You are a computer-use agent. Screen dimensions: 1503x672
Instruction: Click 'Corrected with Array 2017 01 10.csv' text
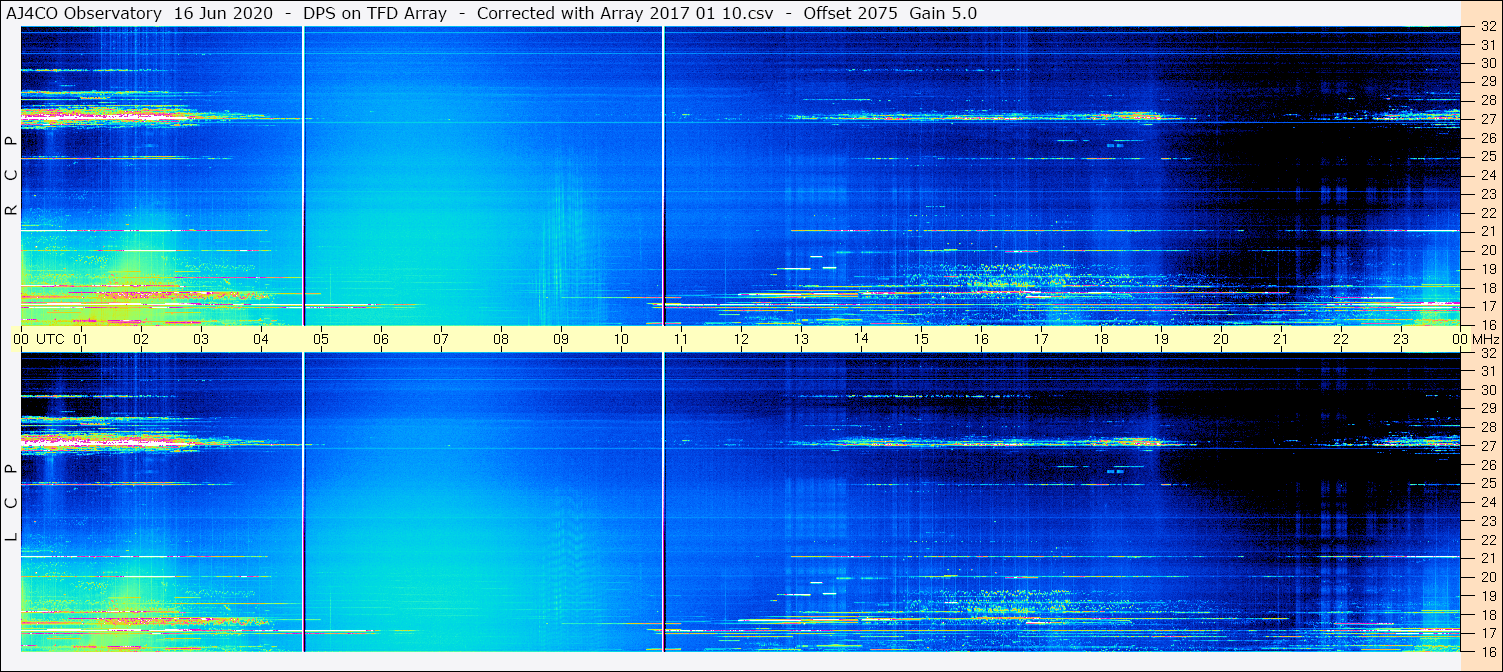[625, 13]
